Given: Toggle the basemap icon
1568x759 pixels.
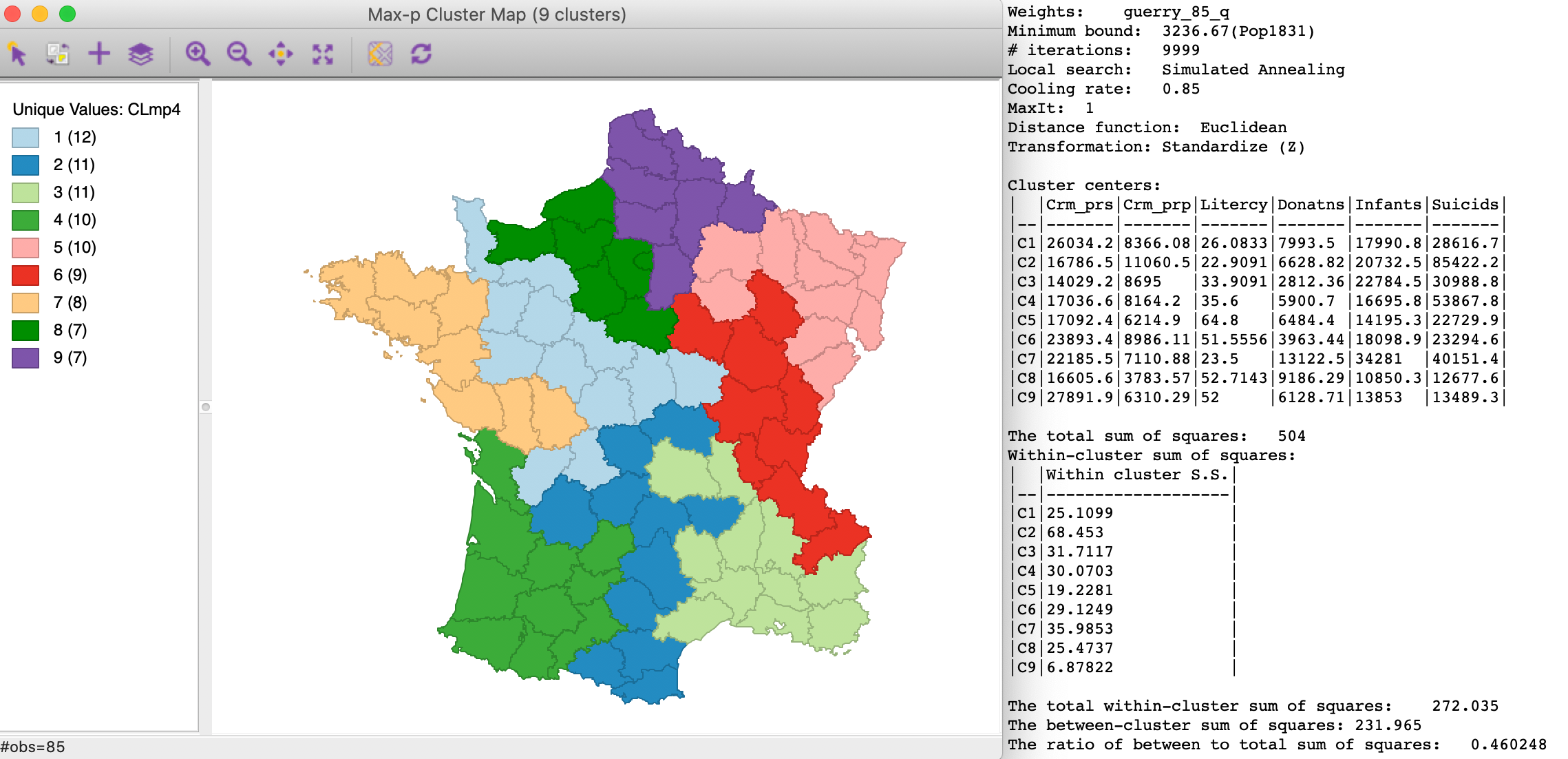Looking at the screenshot, I should (x=380, y=54).
